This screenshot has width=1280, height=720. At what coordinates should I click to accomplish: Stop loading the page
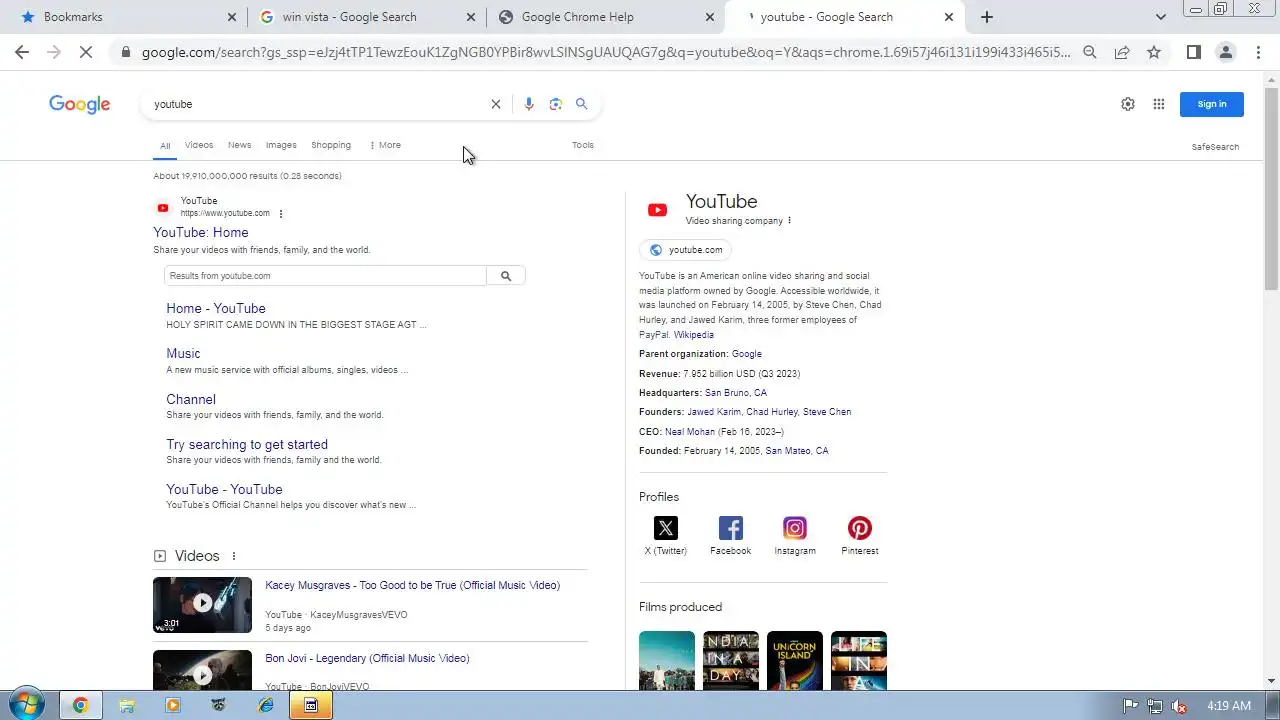(86, 52)
